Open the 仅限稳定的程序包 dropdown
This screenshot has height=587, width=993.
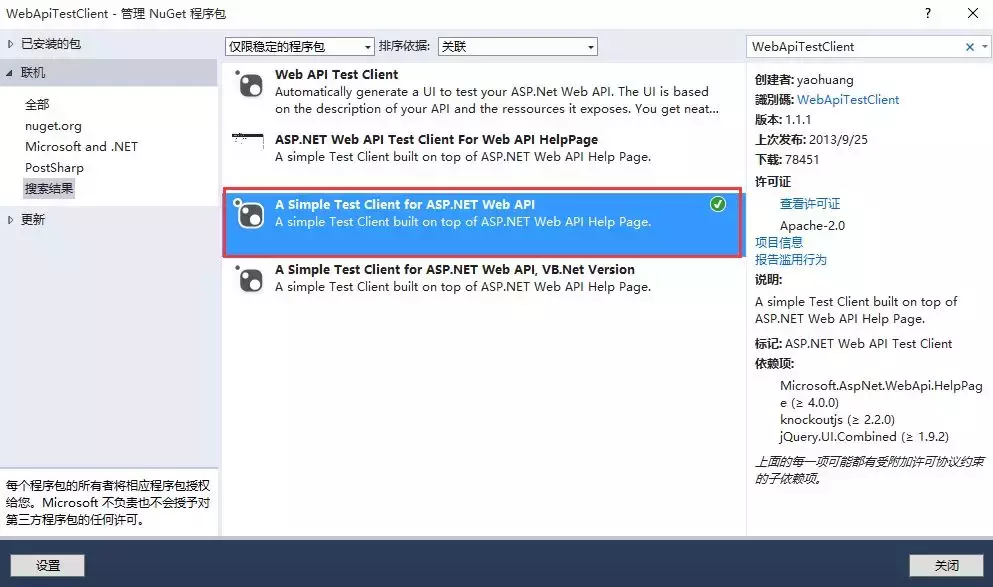point(300,47)
